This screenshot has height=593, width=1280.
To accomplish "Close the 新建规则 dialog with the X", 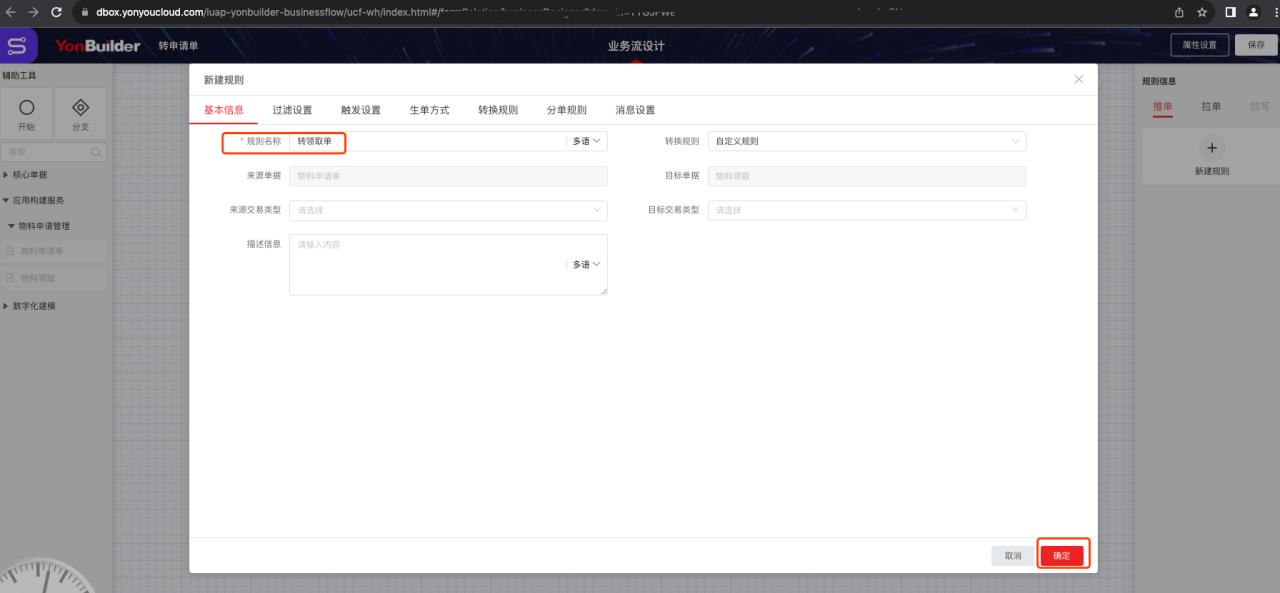I will 1079,79.
